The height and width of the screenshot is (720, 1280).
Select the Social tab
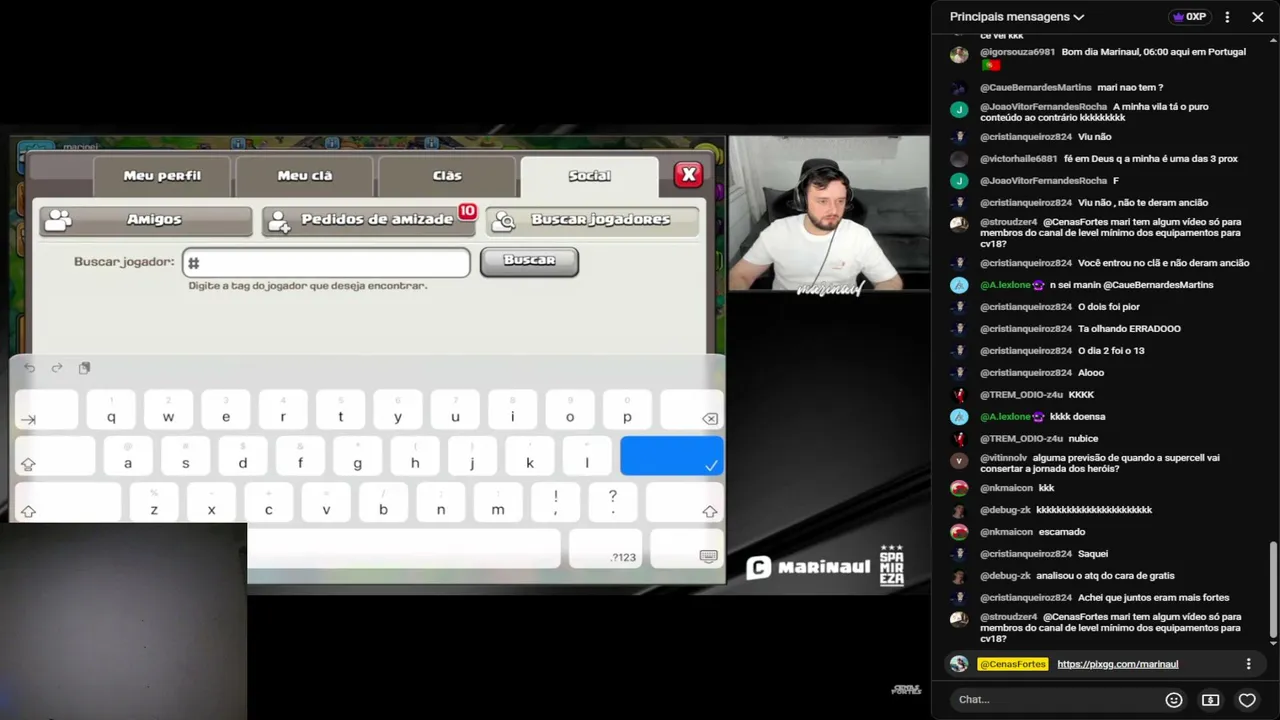pos(589,176)
